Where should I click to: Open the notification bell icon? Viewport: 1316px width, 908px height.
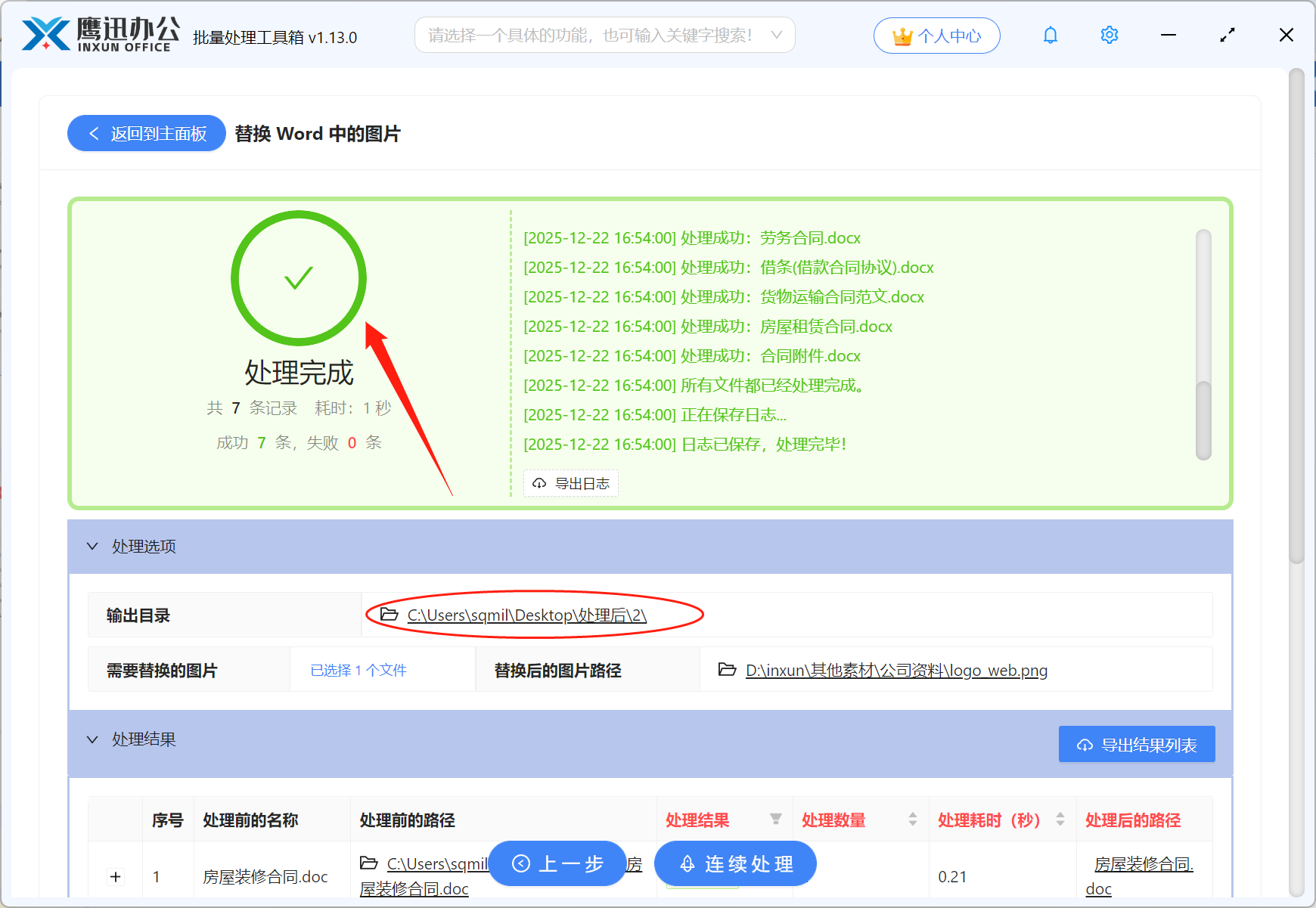pyautogui.click(x=1051, y=35)
